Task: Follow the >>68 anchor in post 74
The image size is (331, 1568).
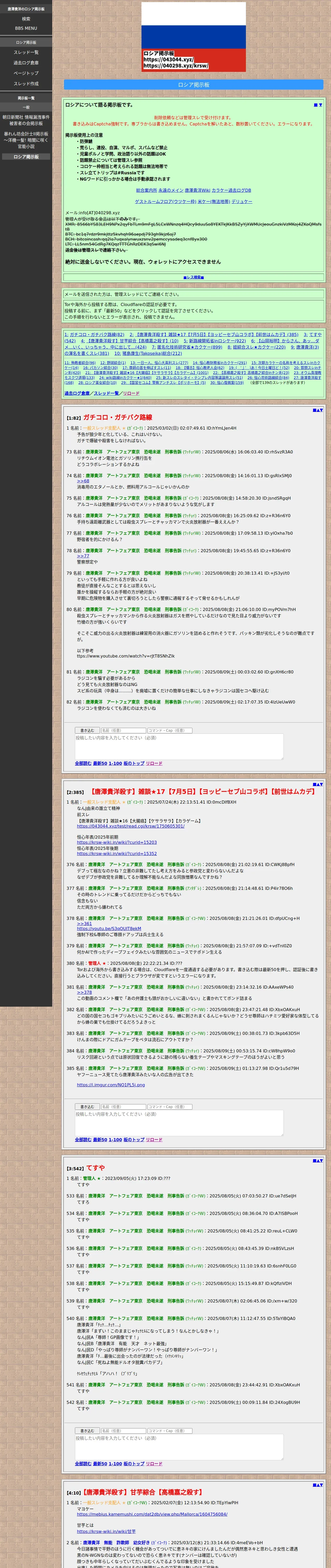Action: 83,481
